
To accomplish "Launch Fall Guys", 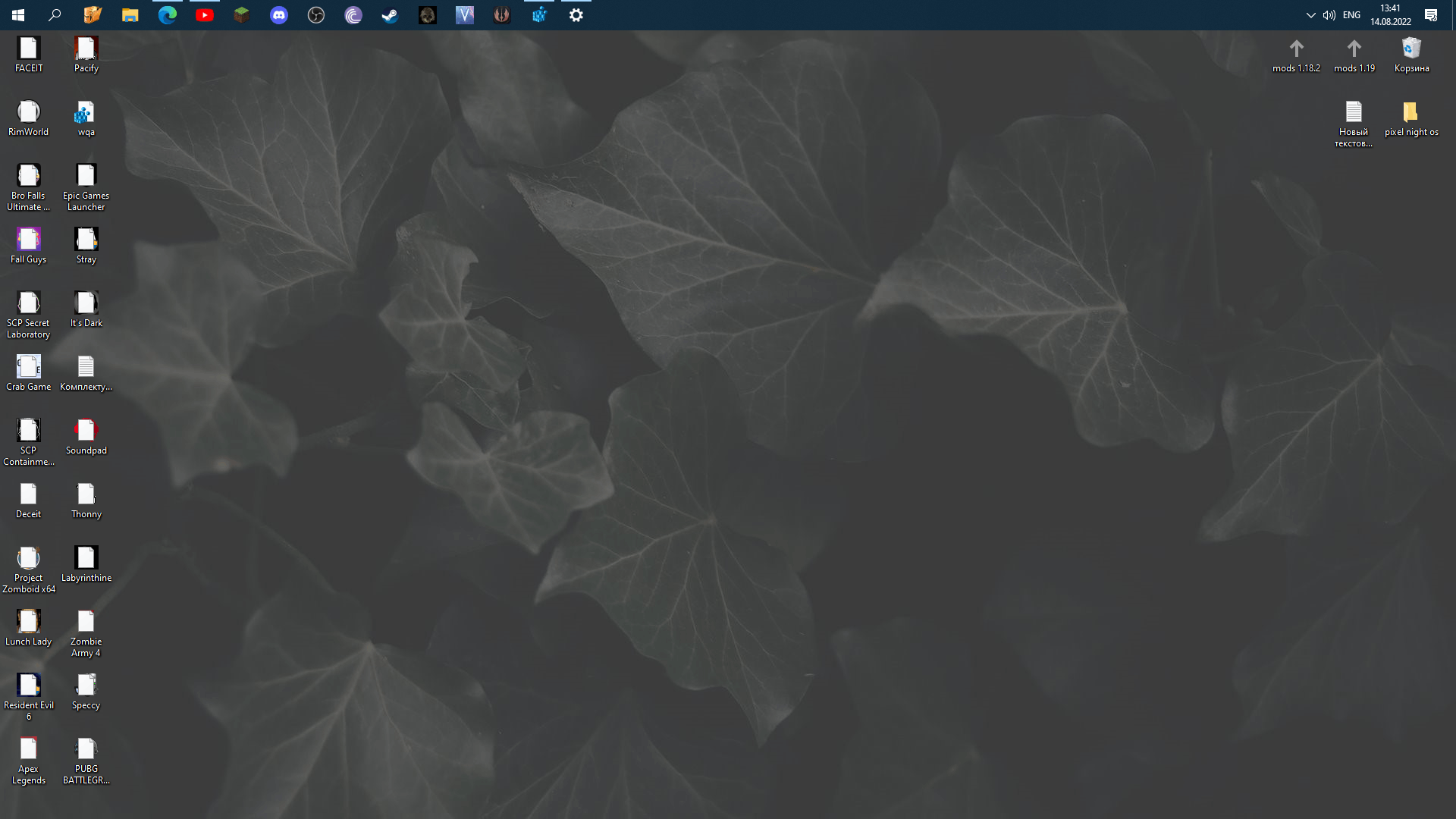I will click(x=27, y=245).
